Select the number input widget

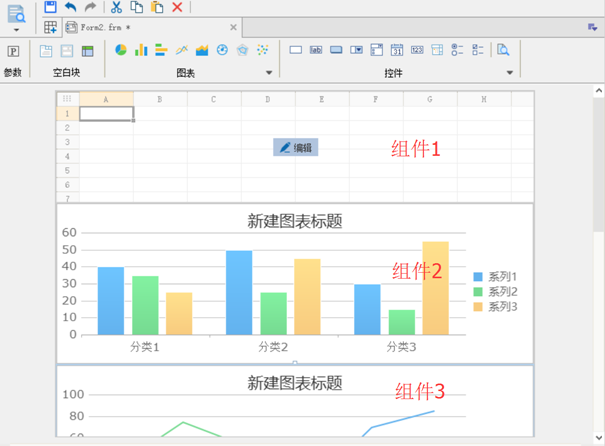[x=417, y=50]
